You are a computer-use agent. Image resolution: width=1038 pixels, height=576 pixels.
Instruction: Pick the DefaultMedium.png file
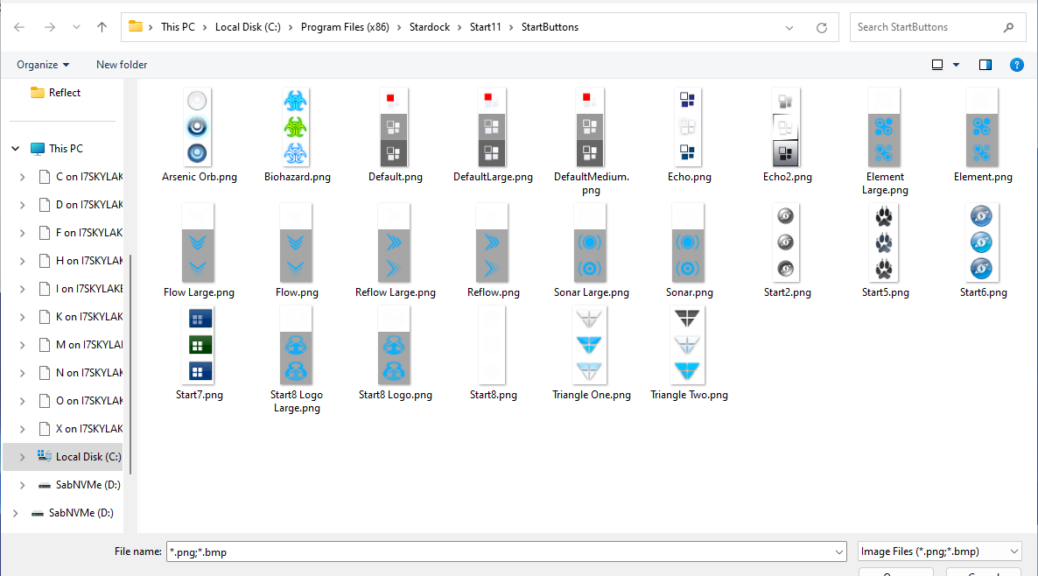[x=589, y=127]
